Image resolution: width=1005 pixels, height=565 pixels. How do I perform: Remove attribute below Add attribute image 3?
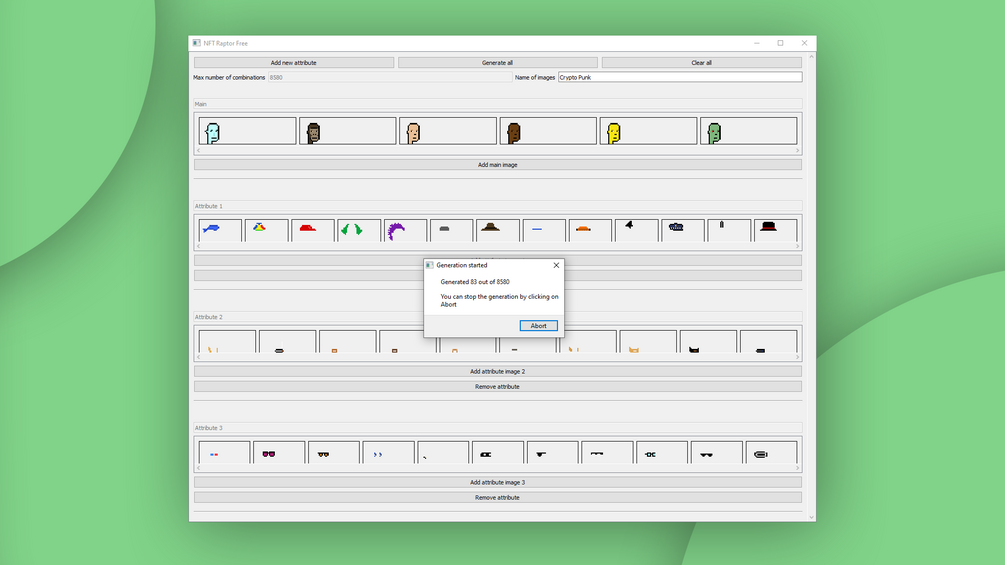(497, 498)
